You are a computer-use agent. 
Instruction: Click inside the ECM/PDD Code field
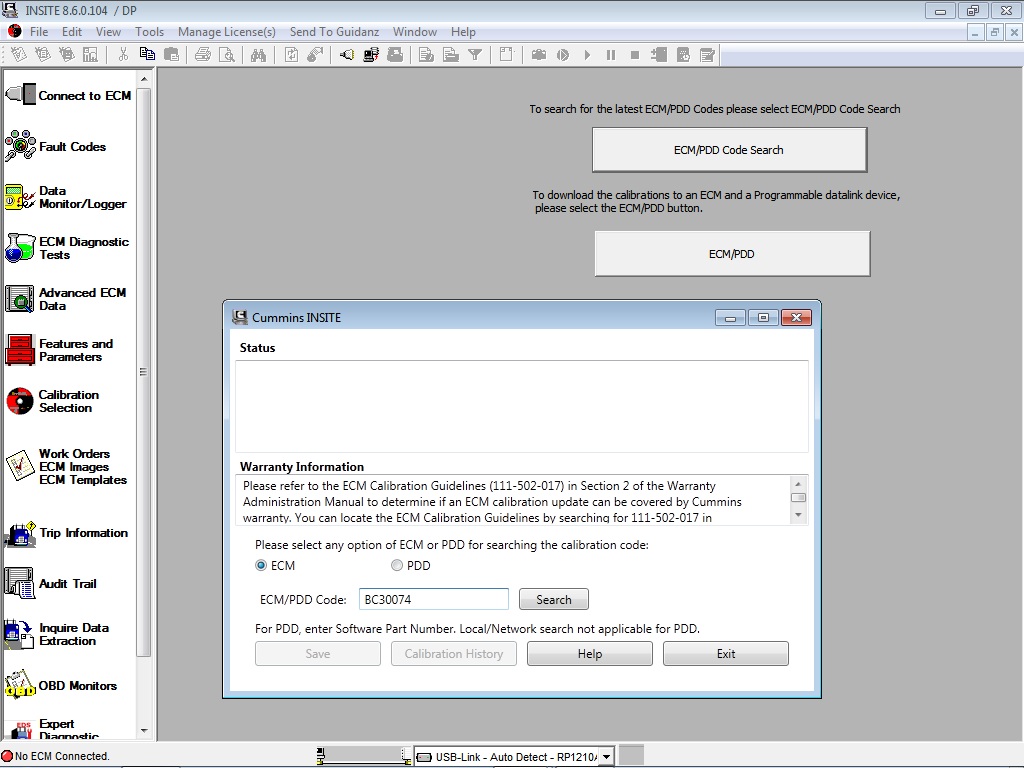pyautogui.click(x=433, y=598)
